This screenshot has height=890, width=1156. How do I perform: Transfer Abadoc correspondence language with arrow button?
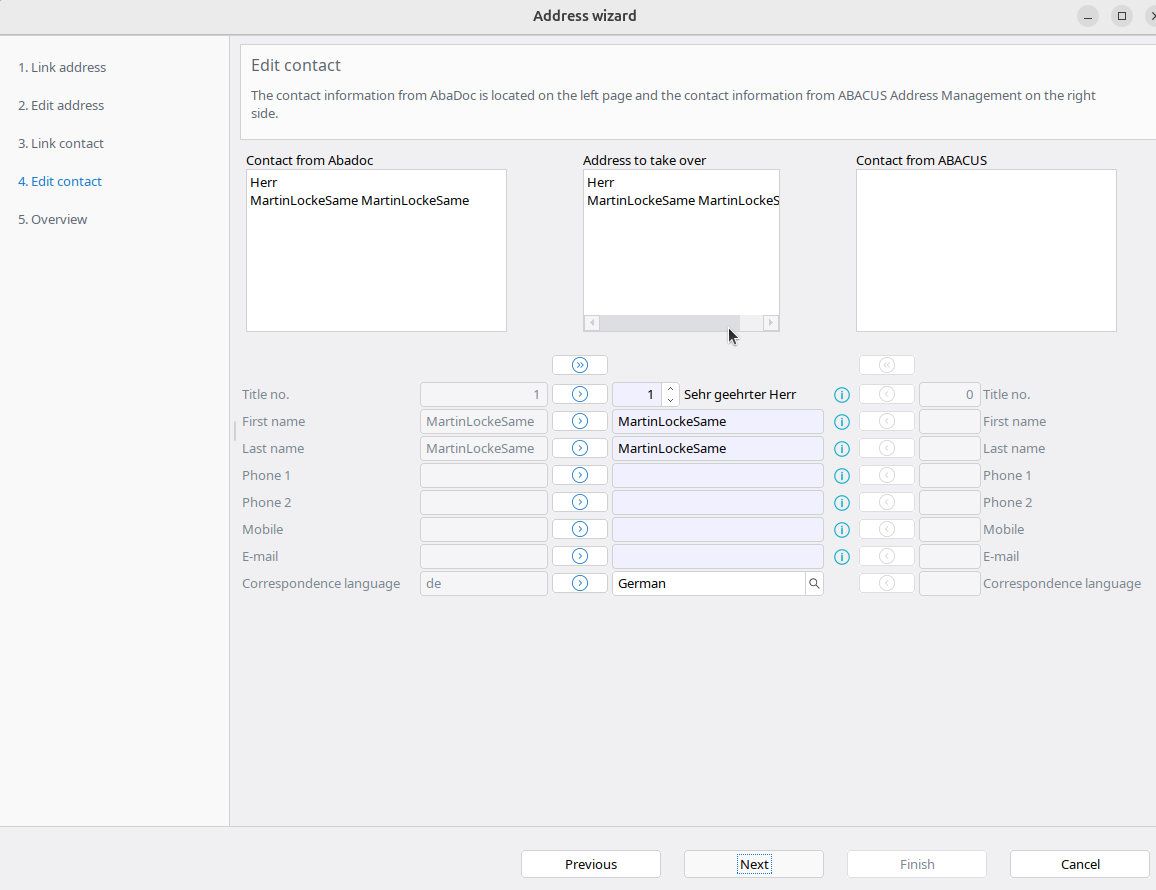(579, 584)
